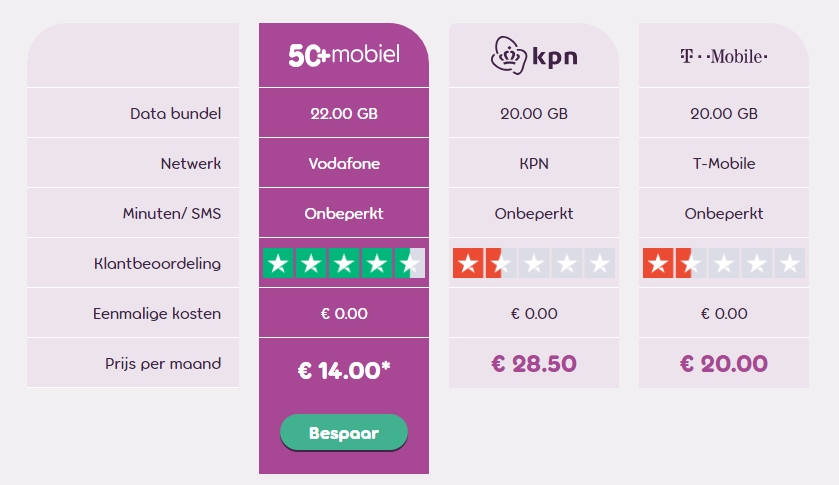The height and width of the screenshot is (485, 839).
Task: Click the red star rating under KPN
Action: (533, 263)
